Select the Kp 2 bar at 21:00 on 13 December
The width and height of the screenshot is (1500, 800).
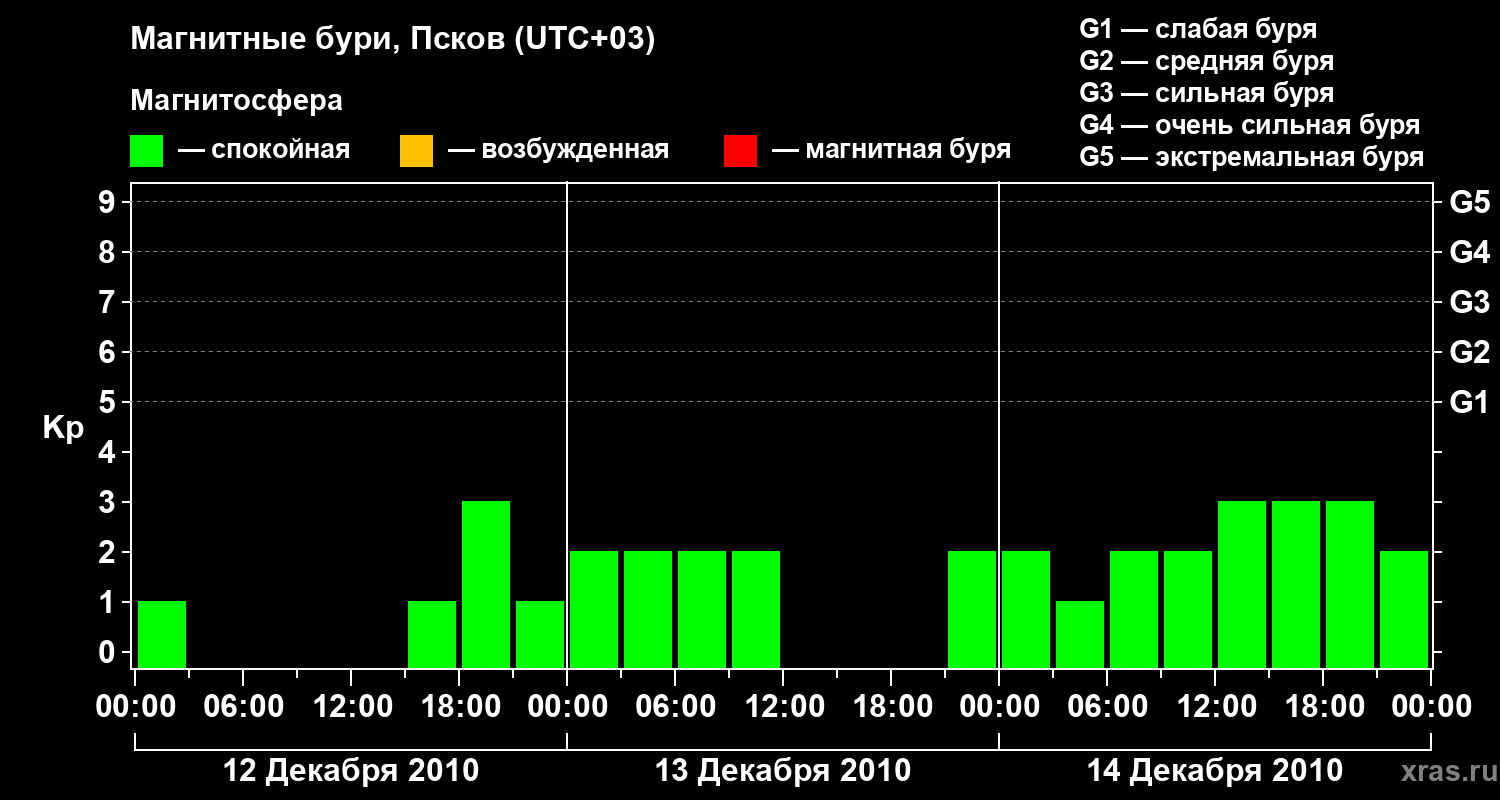(972, 609)
